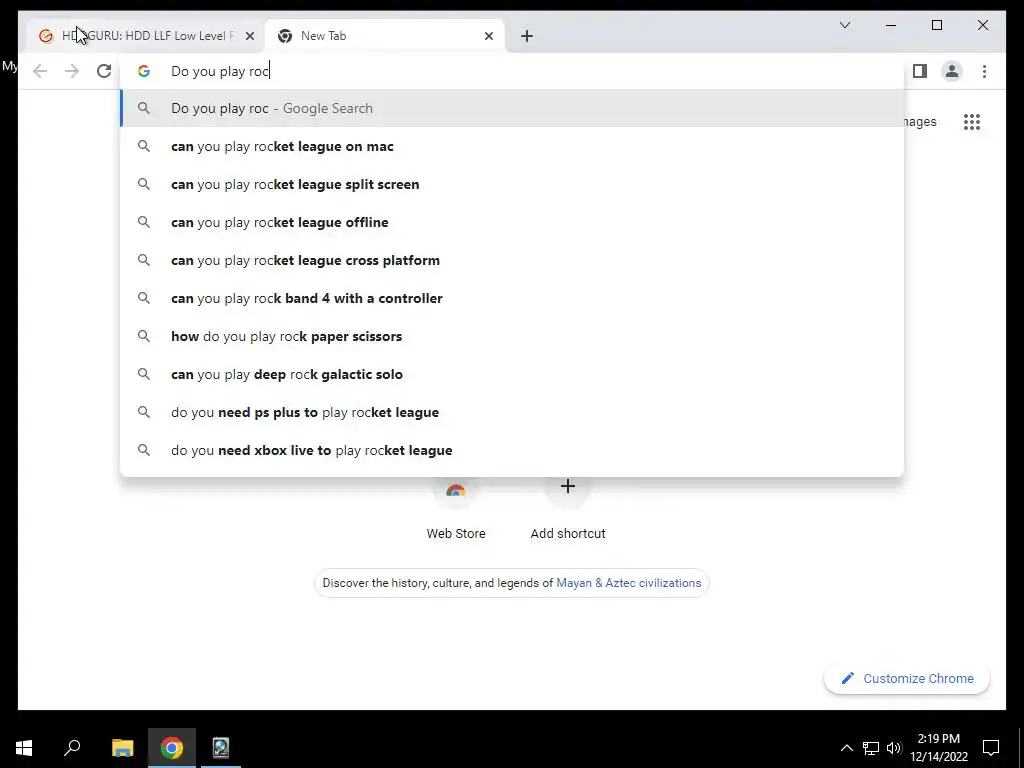Open the Mayan & Aztec civilizations link

click(628, 583)
